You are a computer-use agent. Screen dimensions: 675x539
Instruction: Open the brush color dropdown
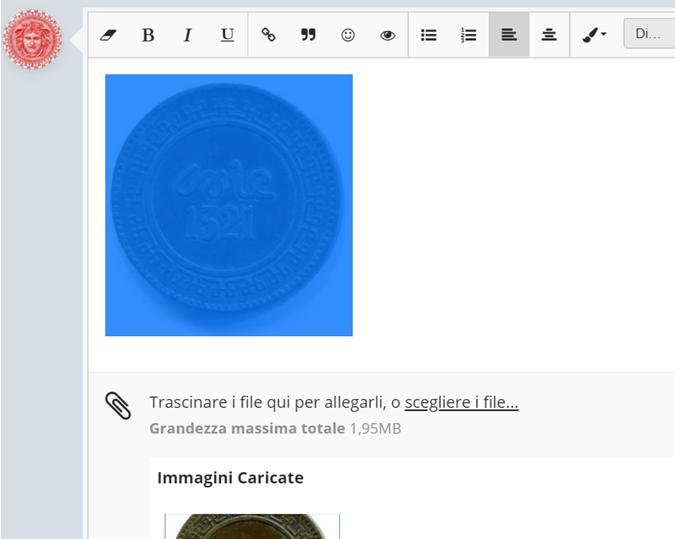[594, 34]
